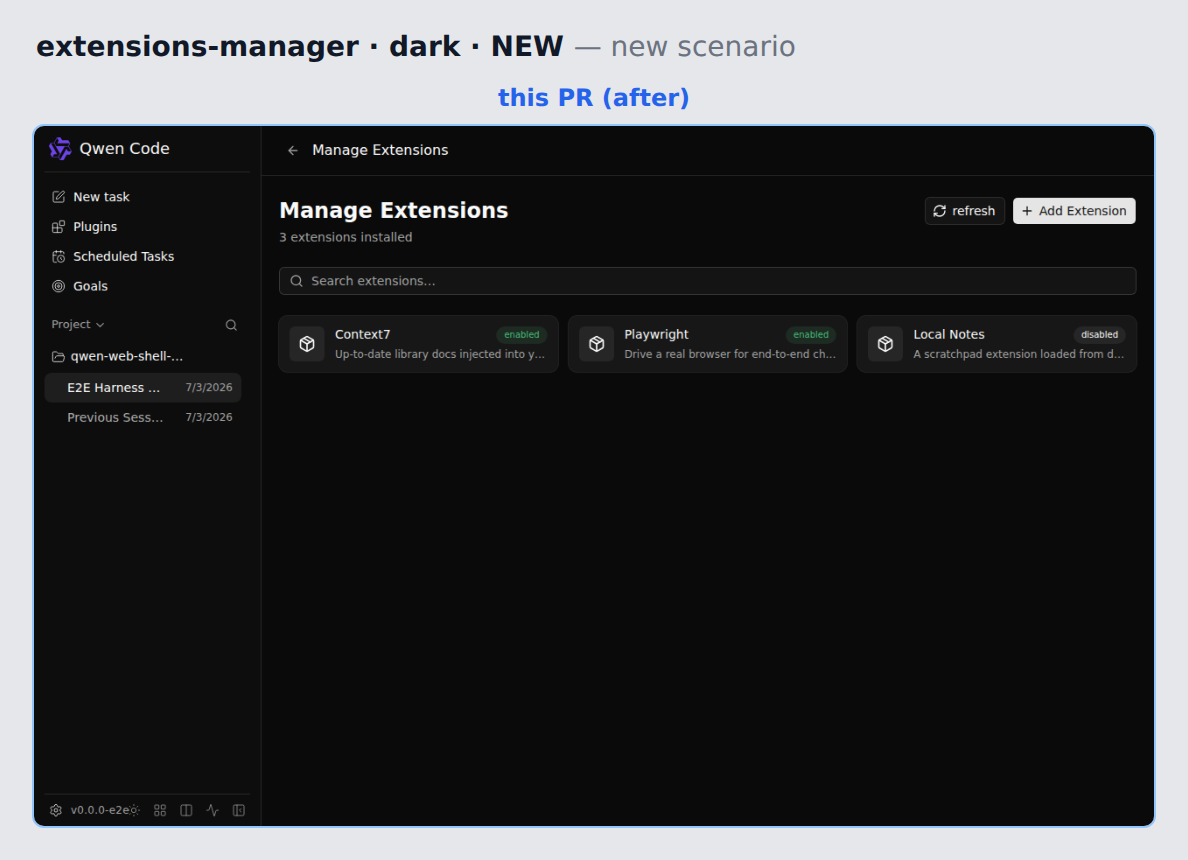This screenshot has height=860, width=1188.
Task: Open the Local Notes extension card
Action: pyautogui.click(x=996, y=344)
